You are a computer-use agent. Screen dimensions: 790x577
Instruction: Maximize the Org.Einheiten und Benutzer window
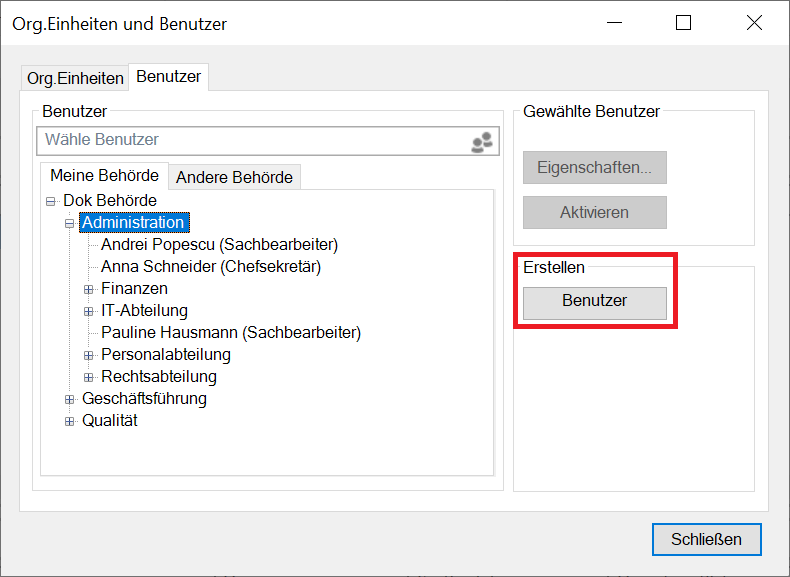click(683, 23)
